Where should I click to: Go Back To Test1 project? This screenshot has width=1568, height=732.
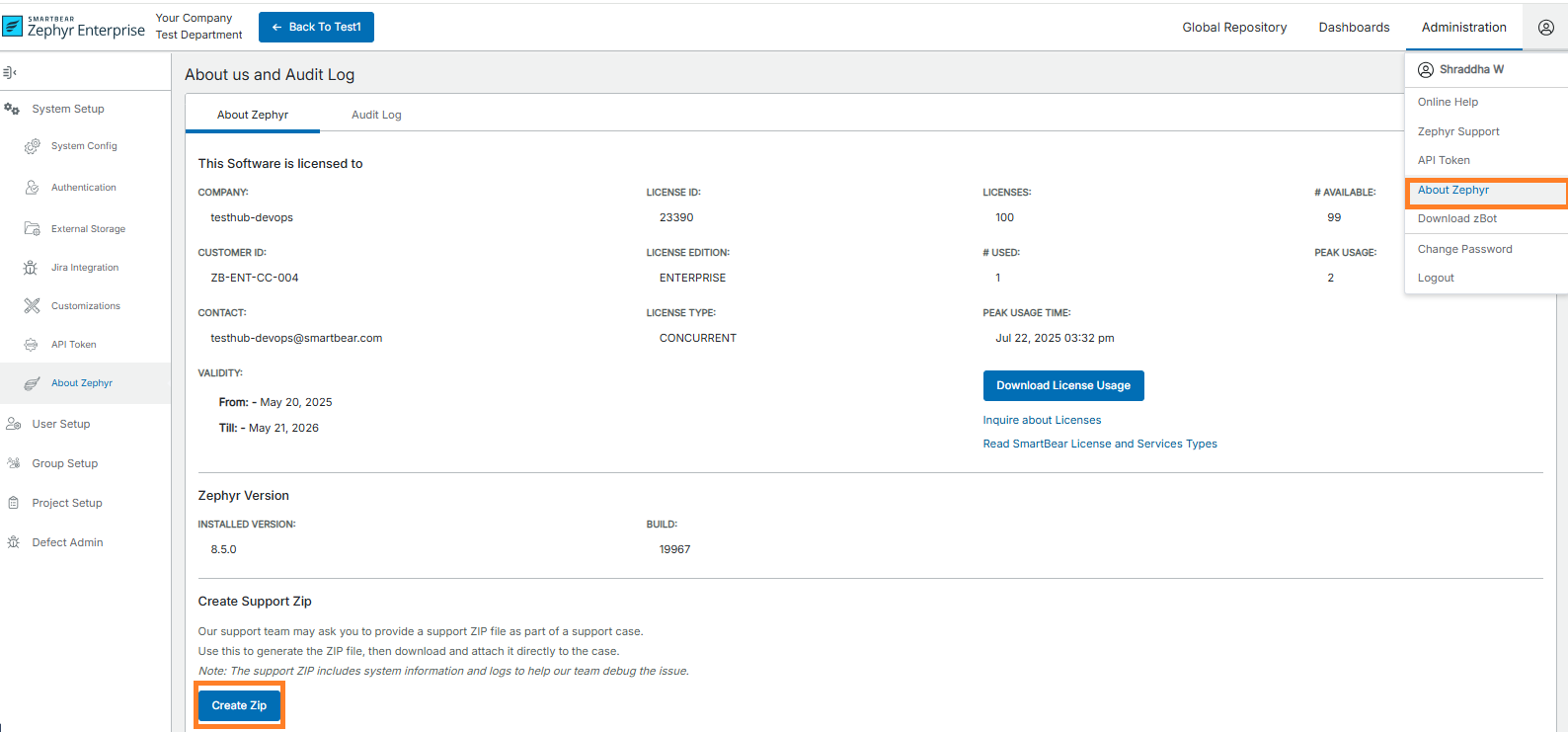[316, 27]
